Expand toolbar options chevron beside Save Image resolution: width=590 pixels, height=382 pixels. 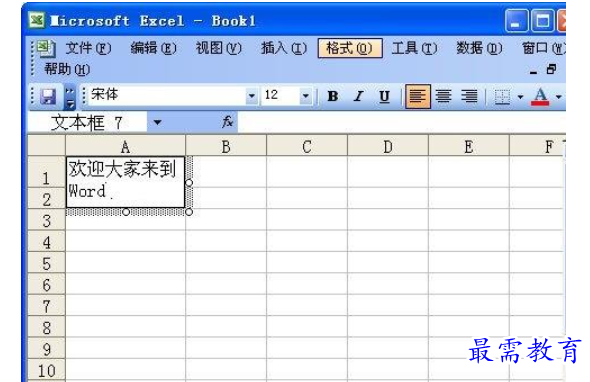[70, 97]
